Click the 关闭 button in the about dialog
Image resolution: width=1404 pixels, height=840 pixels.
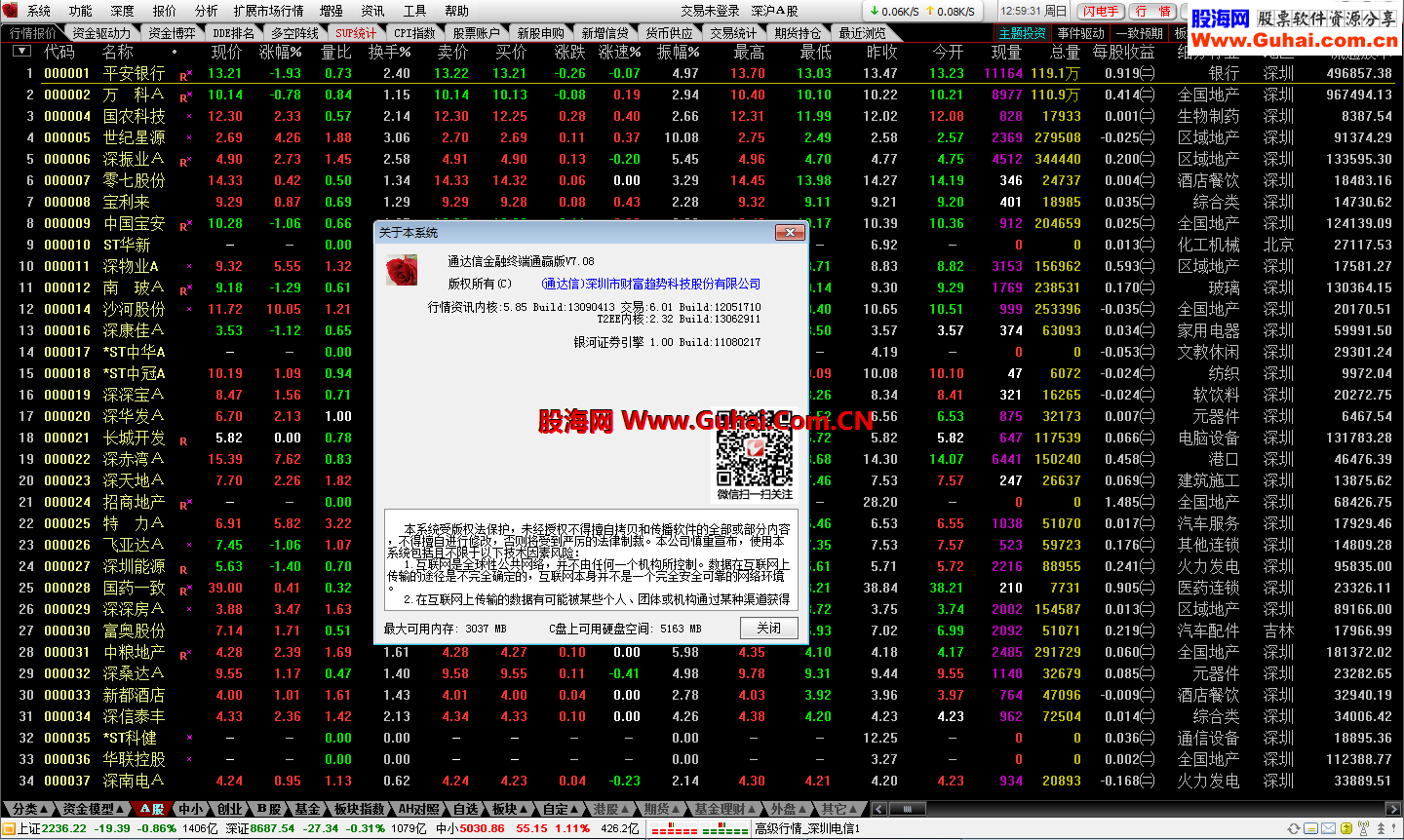point(769,628)
